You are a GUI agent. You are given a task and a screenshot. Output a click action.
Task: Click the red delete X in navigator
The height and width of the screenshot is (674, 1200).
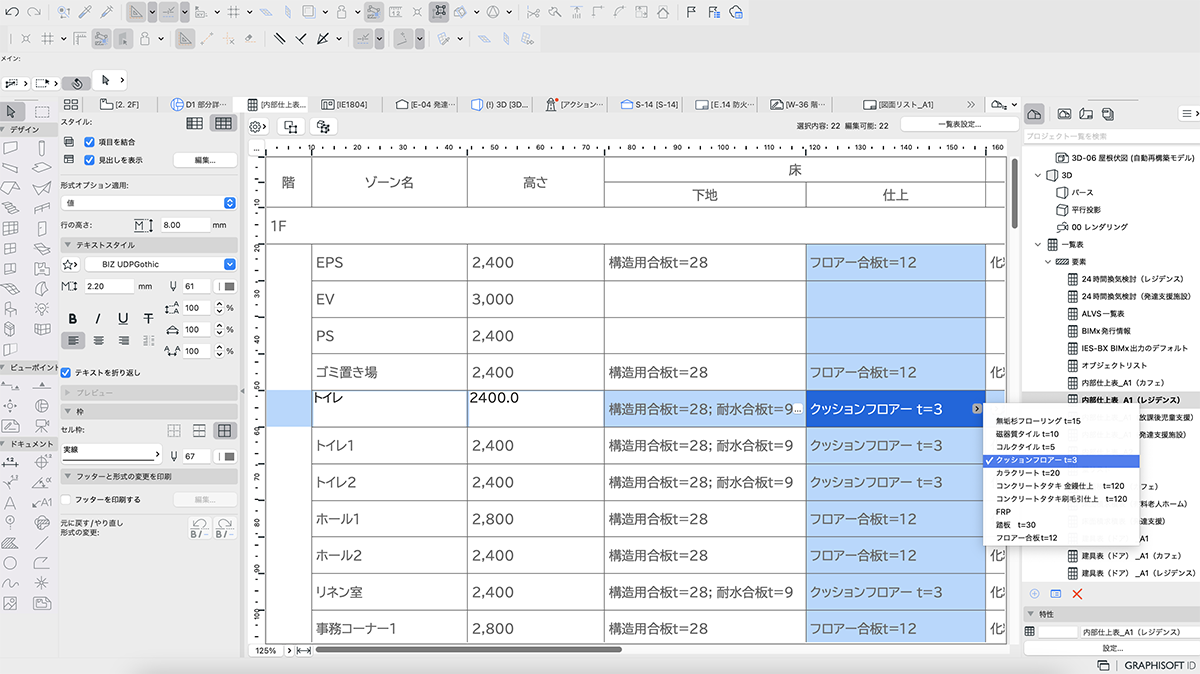[1078, 594]
